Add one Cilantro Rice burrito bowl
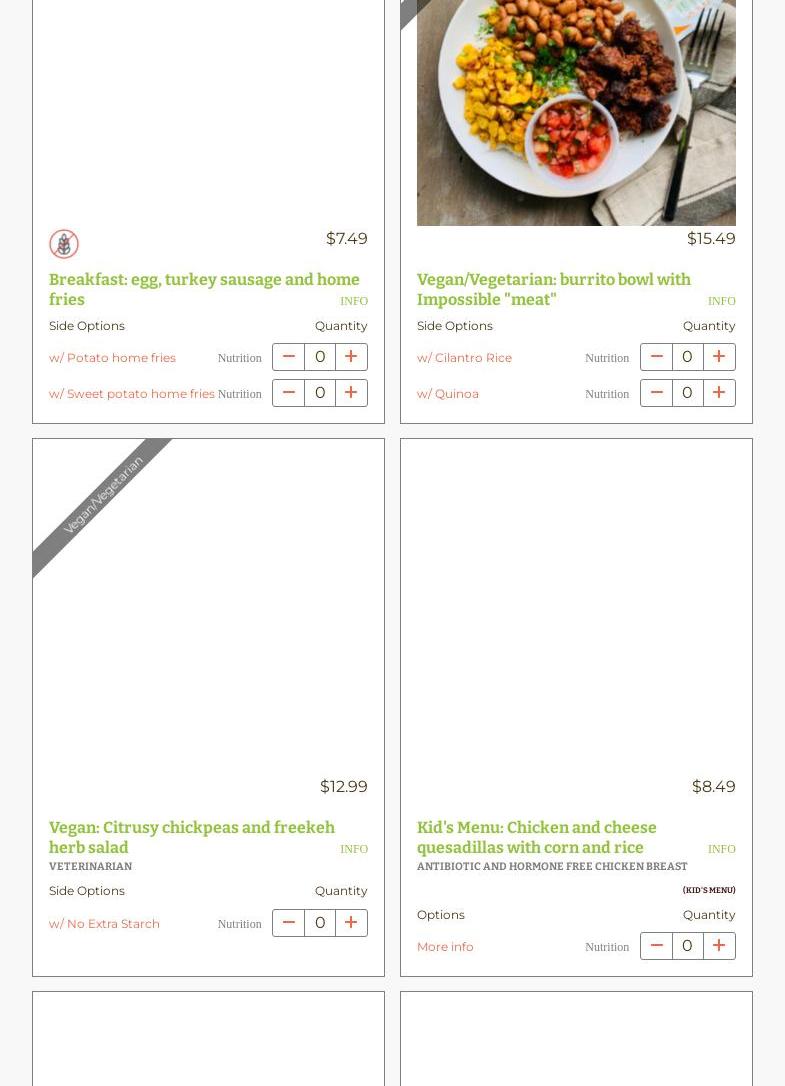Screen dimensions: 785x1086 click(719, 357)
